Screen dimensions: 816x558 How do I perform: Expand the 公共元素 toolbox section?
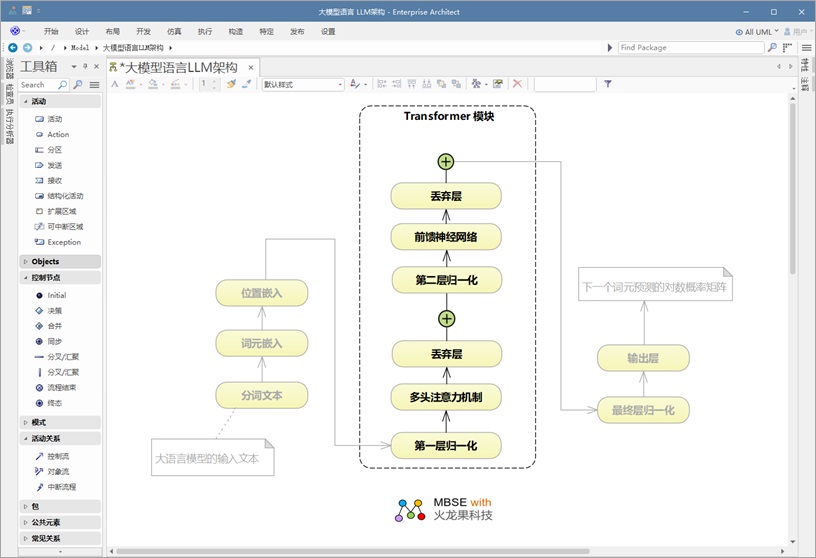[x=25, y=522]
